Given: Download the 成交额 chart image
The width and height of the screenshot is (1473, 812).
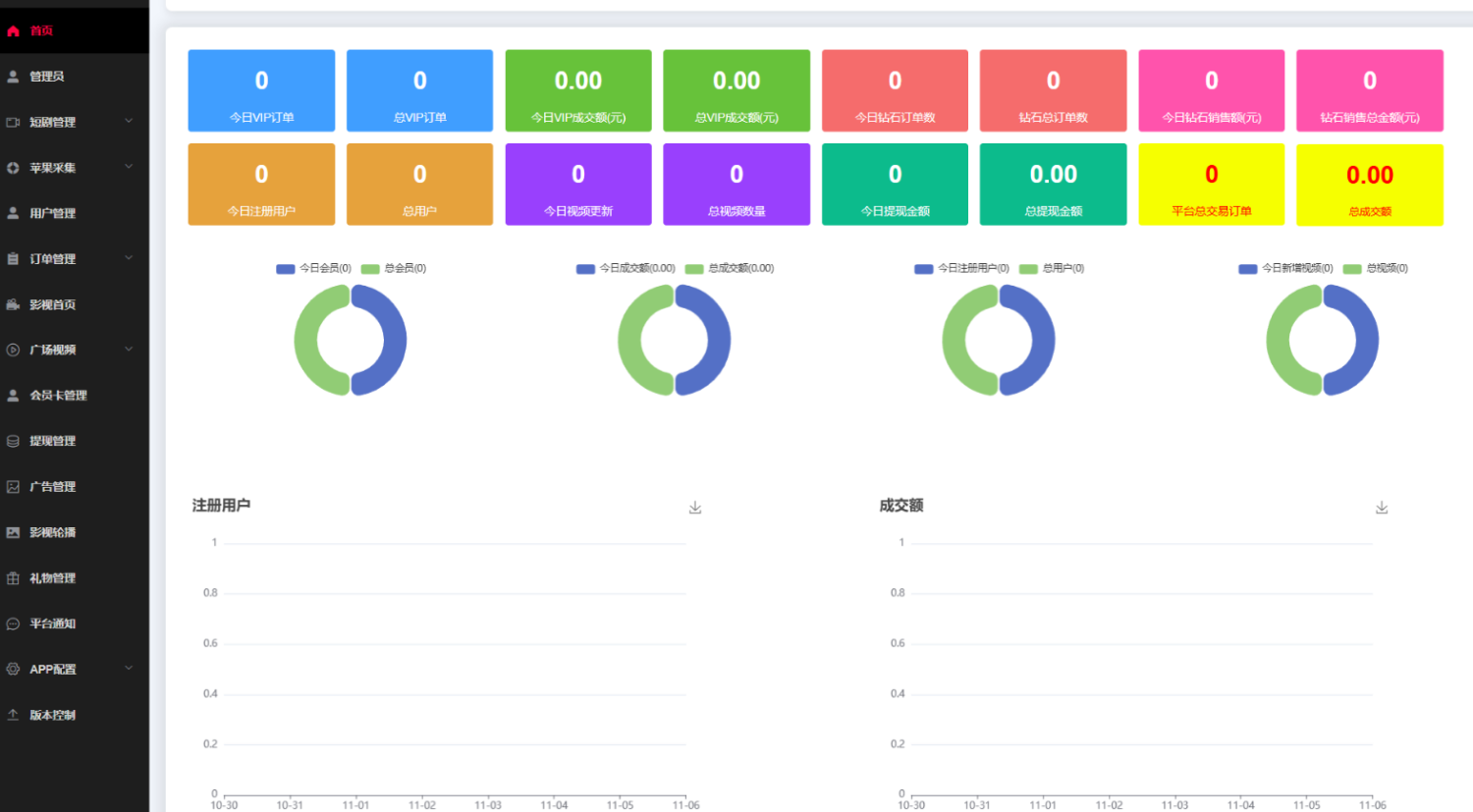Looking at the screenshot, I should [1382, 508].
